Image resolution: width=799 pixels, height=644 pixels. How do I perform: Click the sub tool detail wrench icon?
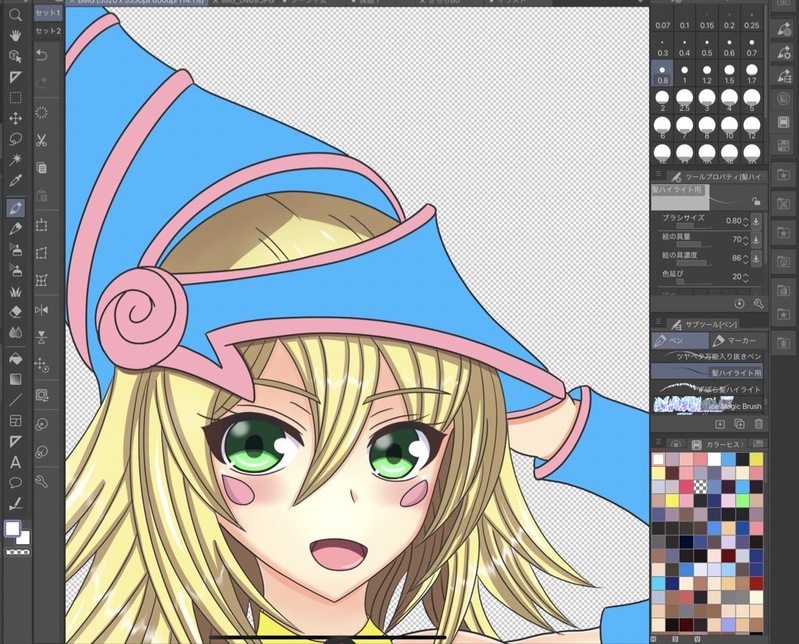tap(758, 304)
